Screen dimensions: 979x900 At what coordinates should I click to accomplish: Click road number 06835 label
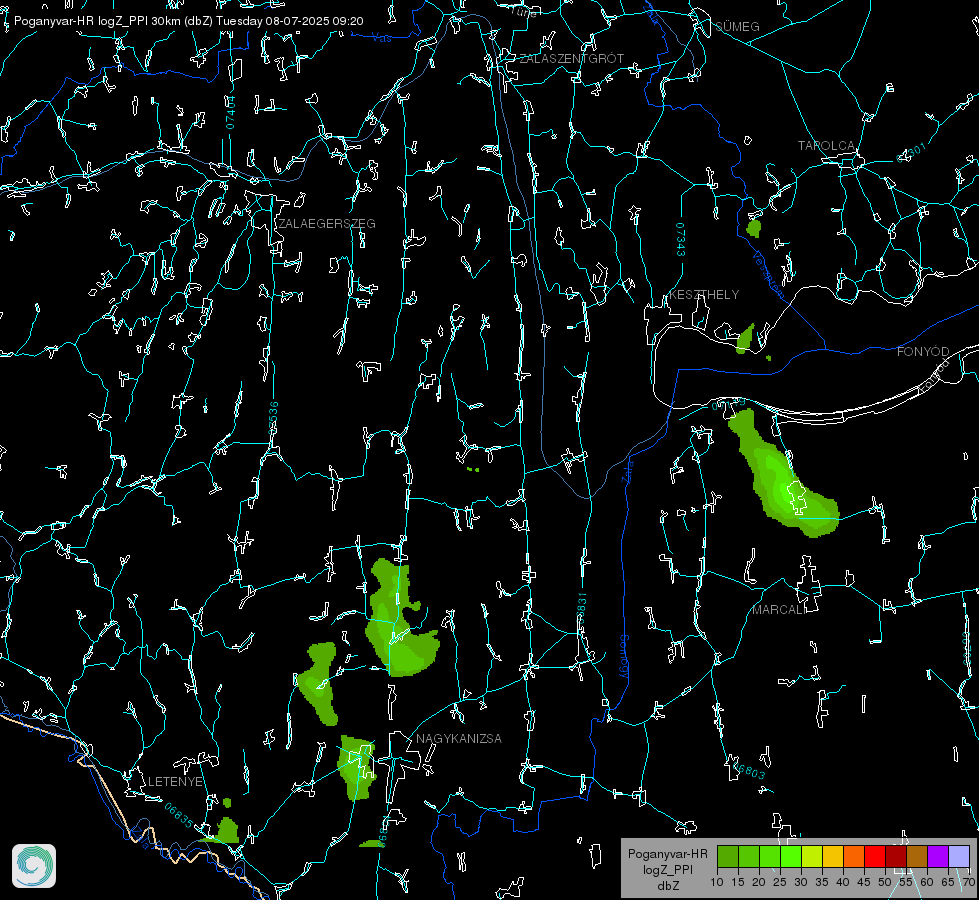pos(179,816)
